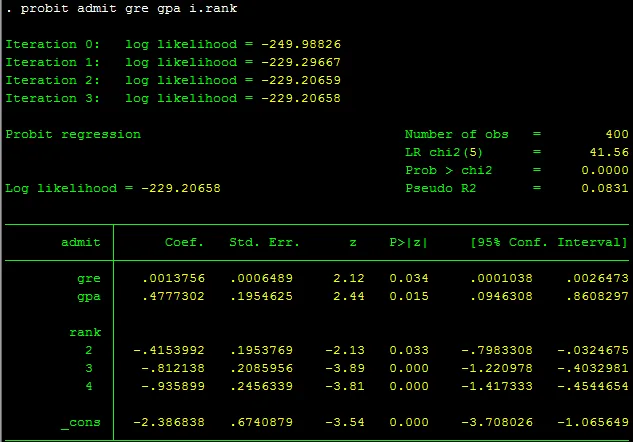
Task: Select _cons coefficient -2.386838
Action: click(x=169, y=422)
